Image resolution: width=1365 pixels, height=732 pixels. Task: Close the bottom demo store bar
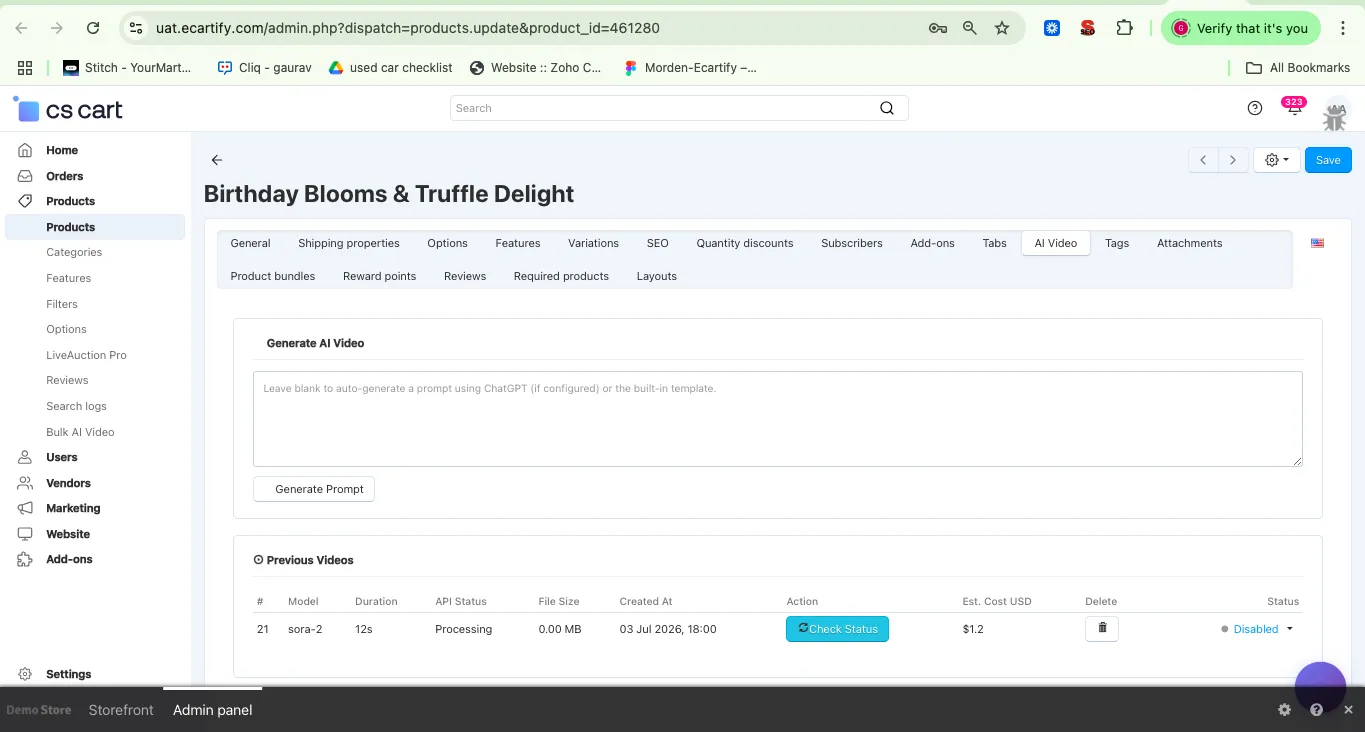(x=1348, y=710)
